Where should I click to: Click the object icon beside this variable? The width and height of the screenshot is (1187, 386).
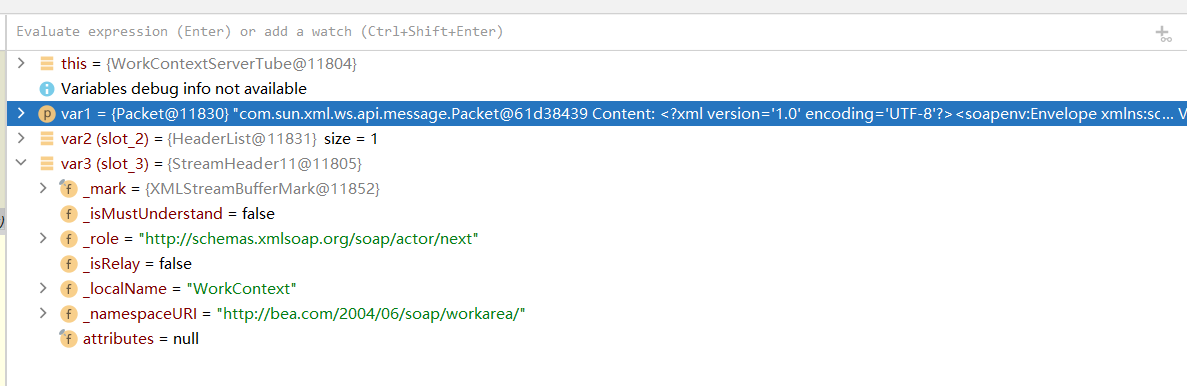point(47,64)
